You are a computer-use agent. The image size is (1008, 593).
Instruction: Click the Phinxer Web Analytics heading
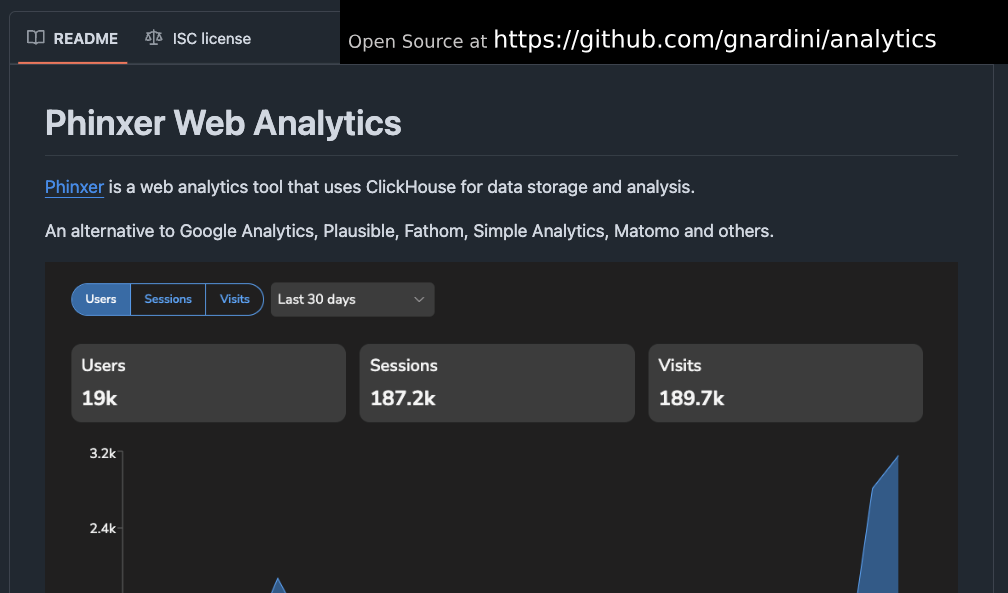point(223,123)
